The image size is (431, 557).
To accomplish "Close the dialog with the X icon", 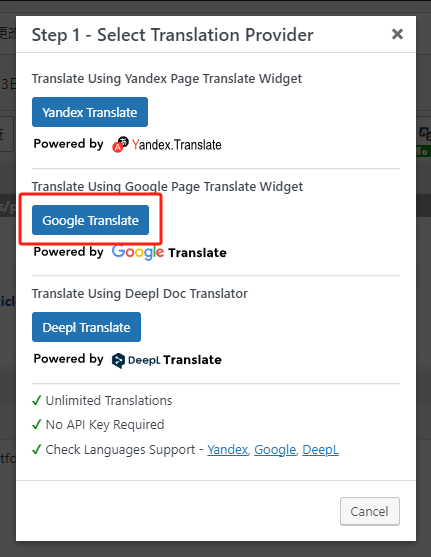I will [x=397, y=34].
